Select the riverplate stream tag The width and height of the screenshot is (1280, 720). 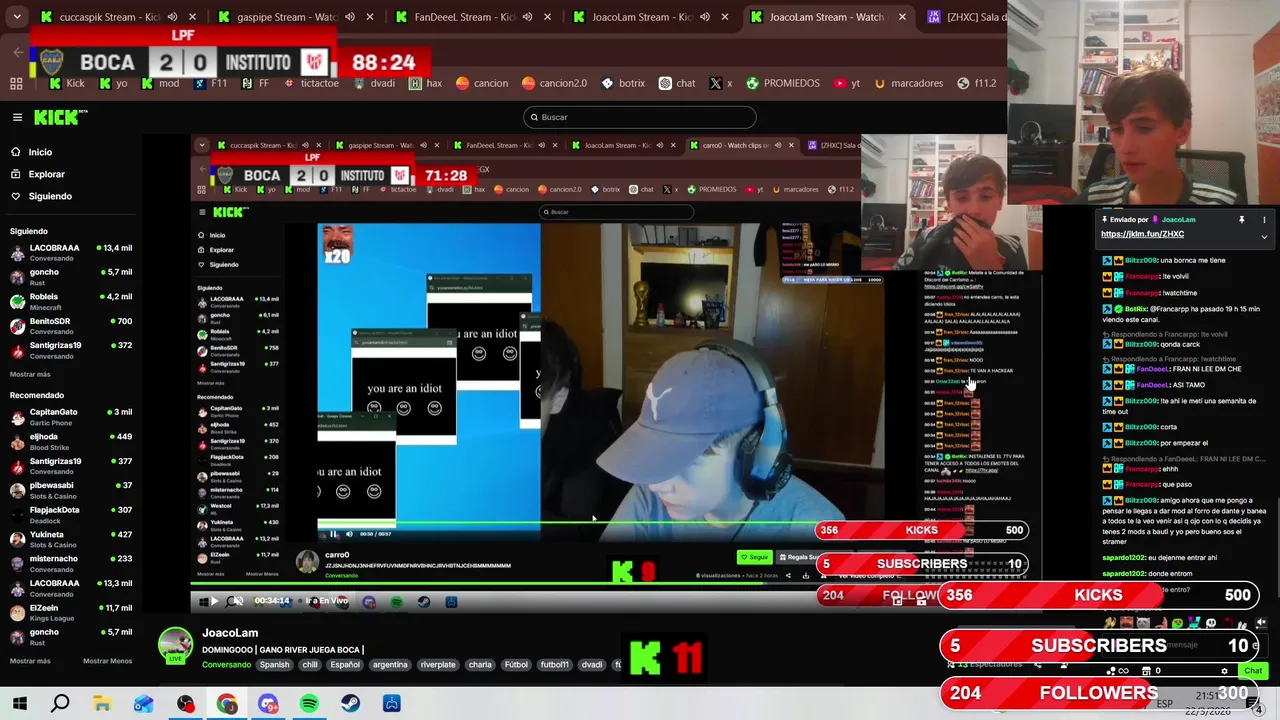[x=438, y=665]
